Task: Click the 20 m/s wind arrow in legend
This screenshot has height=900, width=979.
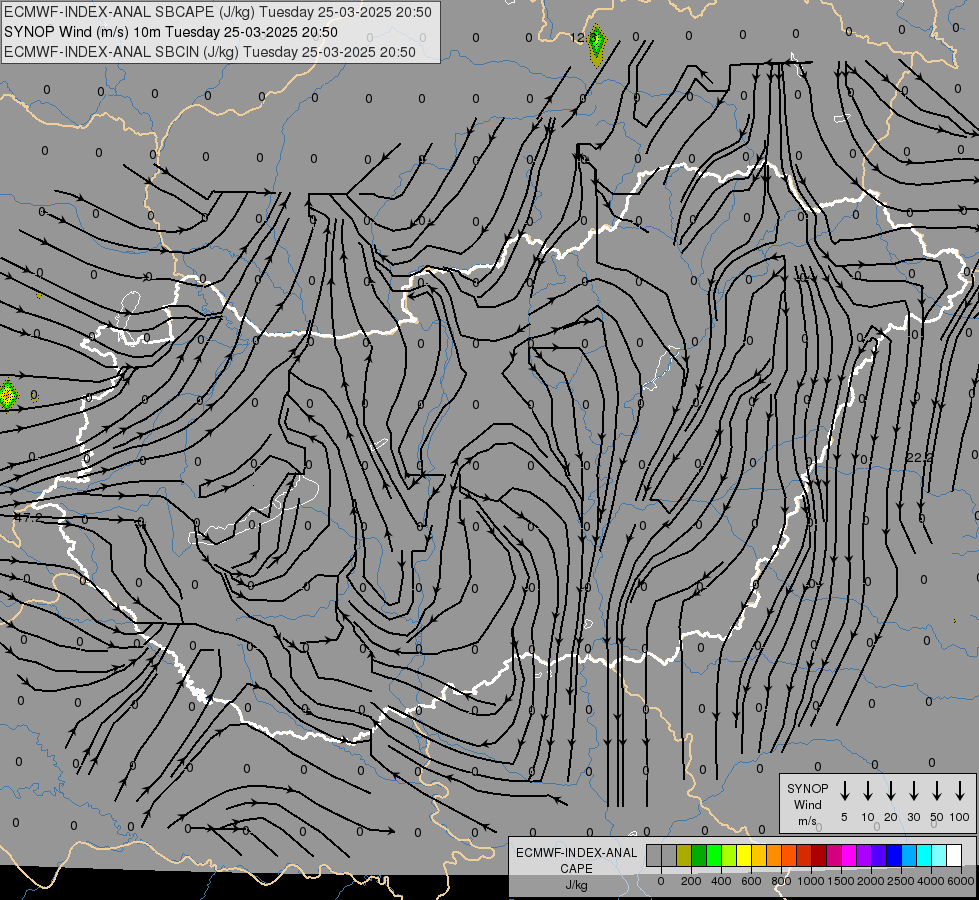Action: pos(891,791)
